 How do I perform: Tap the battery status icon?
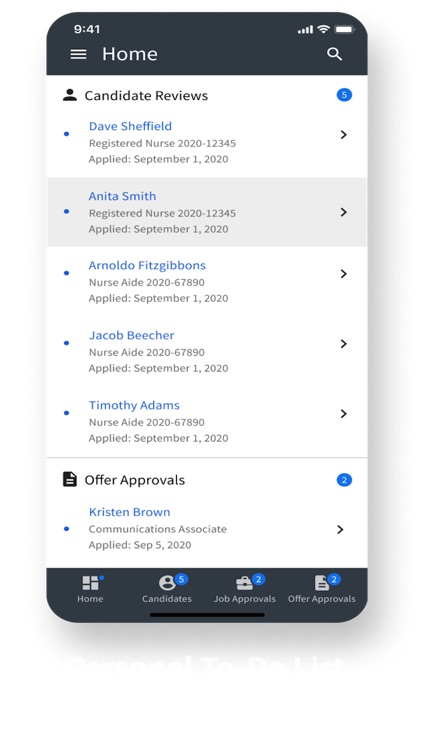pyautogui.click(x=344, y=29)
